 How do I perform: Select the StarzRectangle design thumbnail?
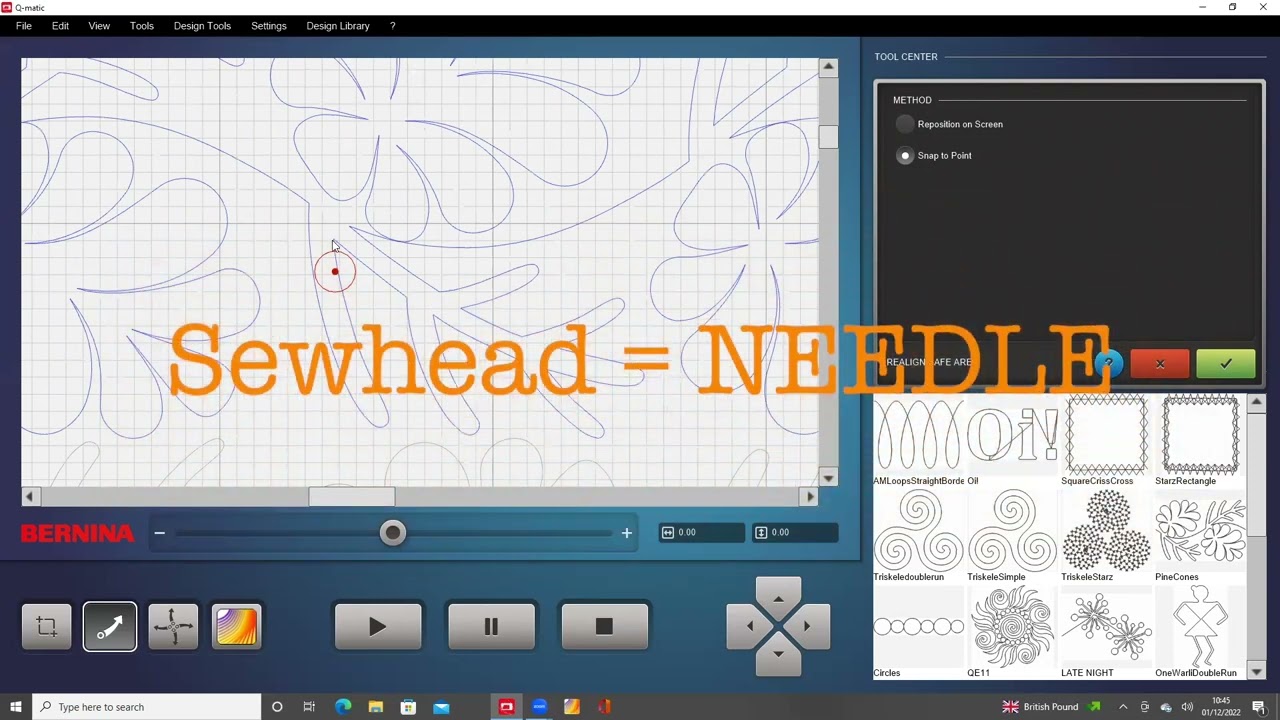point(1200,435)
